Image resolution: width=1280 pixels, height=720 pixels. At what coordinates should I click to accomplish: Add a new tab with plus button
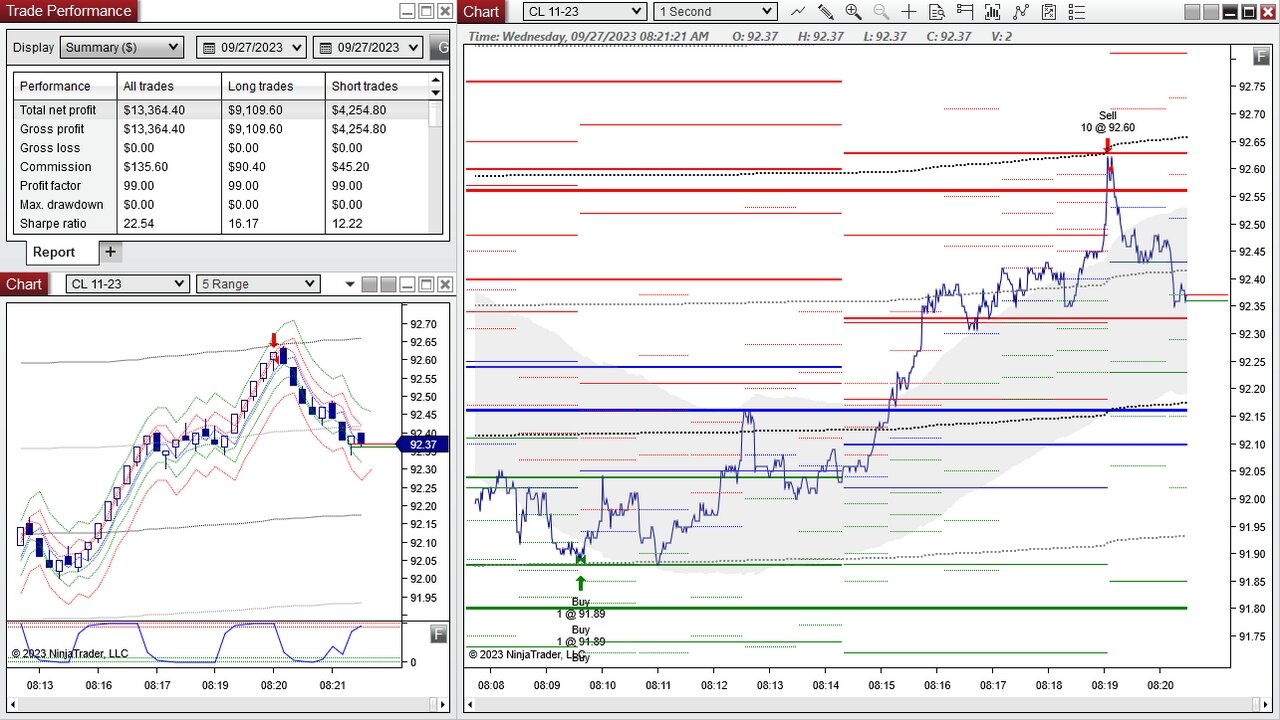(110, 252)
